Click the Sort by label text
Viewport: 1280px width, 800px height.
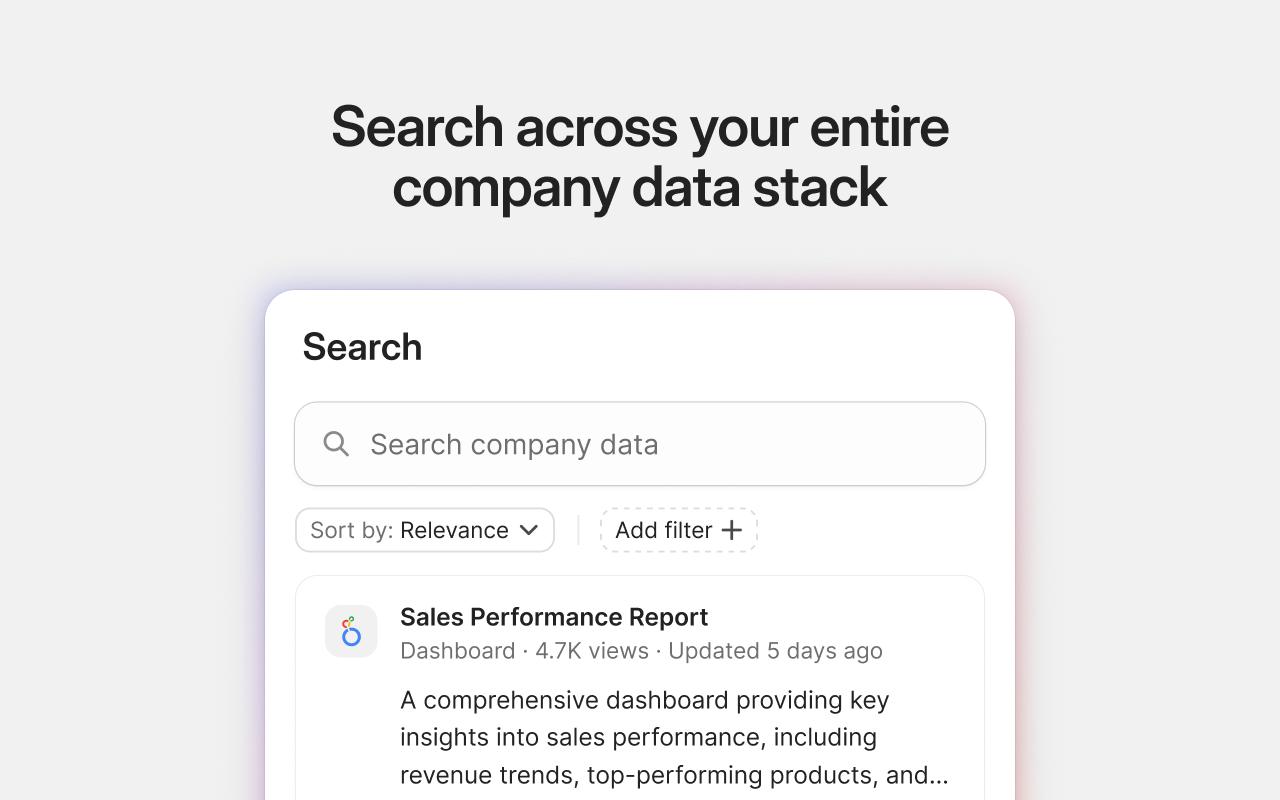pyautogui.click(x=352, y=530)
